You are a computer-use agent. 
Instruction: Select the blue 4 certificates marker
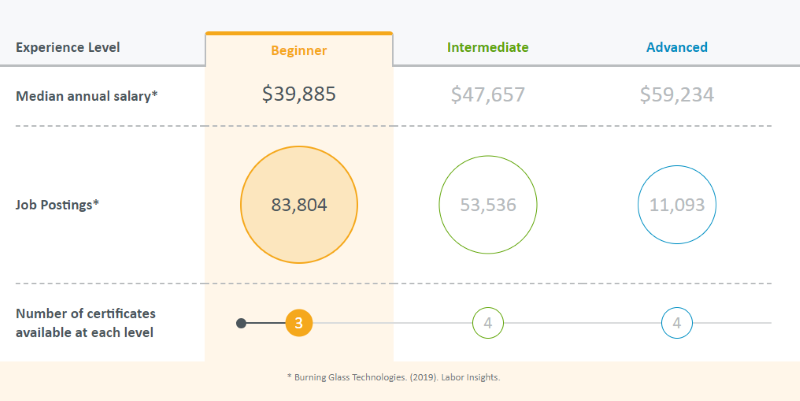[677, 323]
